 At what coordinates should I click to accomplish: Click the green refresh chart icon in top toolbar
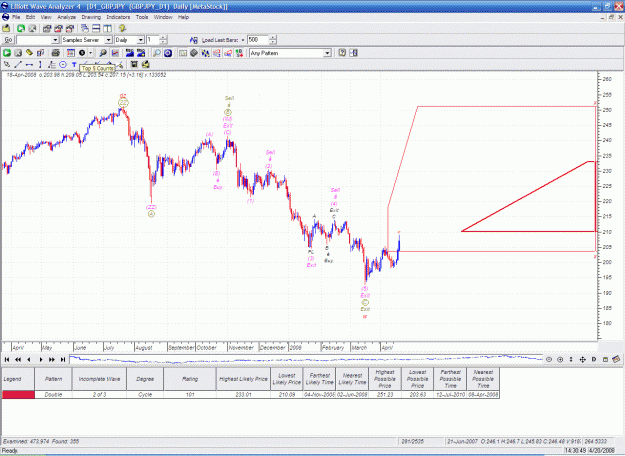point(21,28)
